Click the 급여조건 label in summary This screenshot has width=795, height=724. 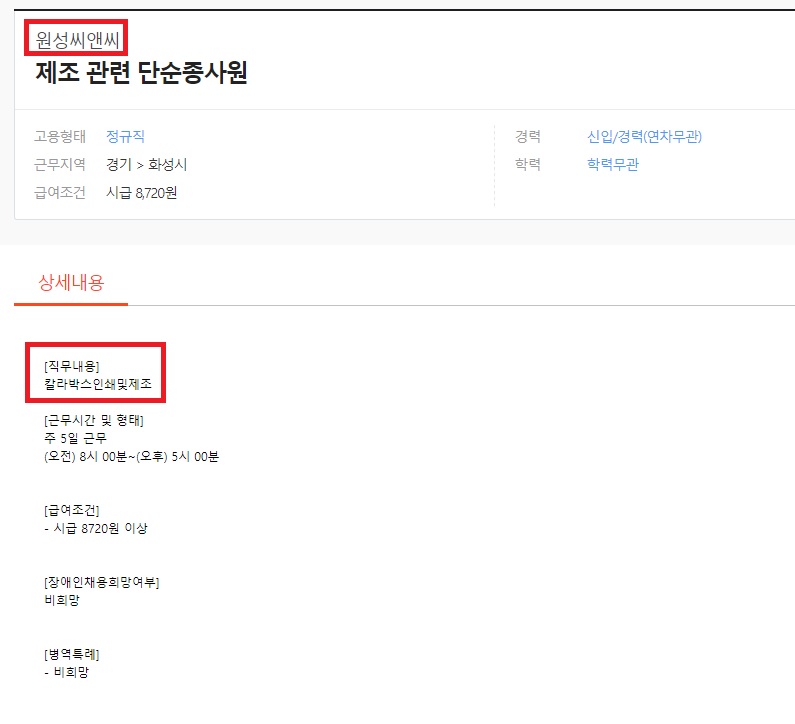[60, 193]
